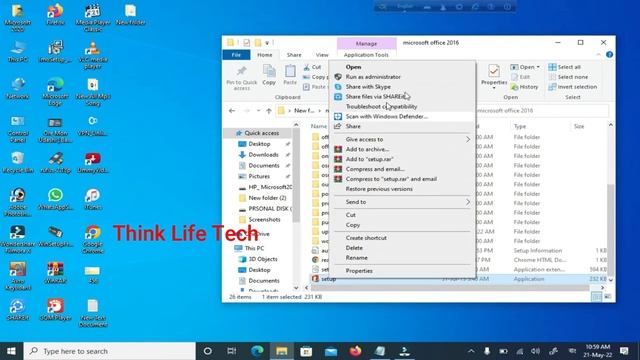Image resolution: width=640 pixels, height=360 pixels.
Task: Click Select none in the ribbon
Action: point(568,77)
